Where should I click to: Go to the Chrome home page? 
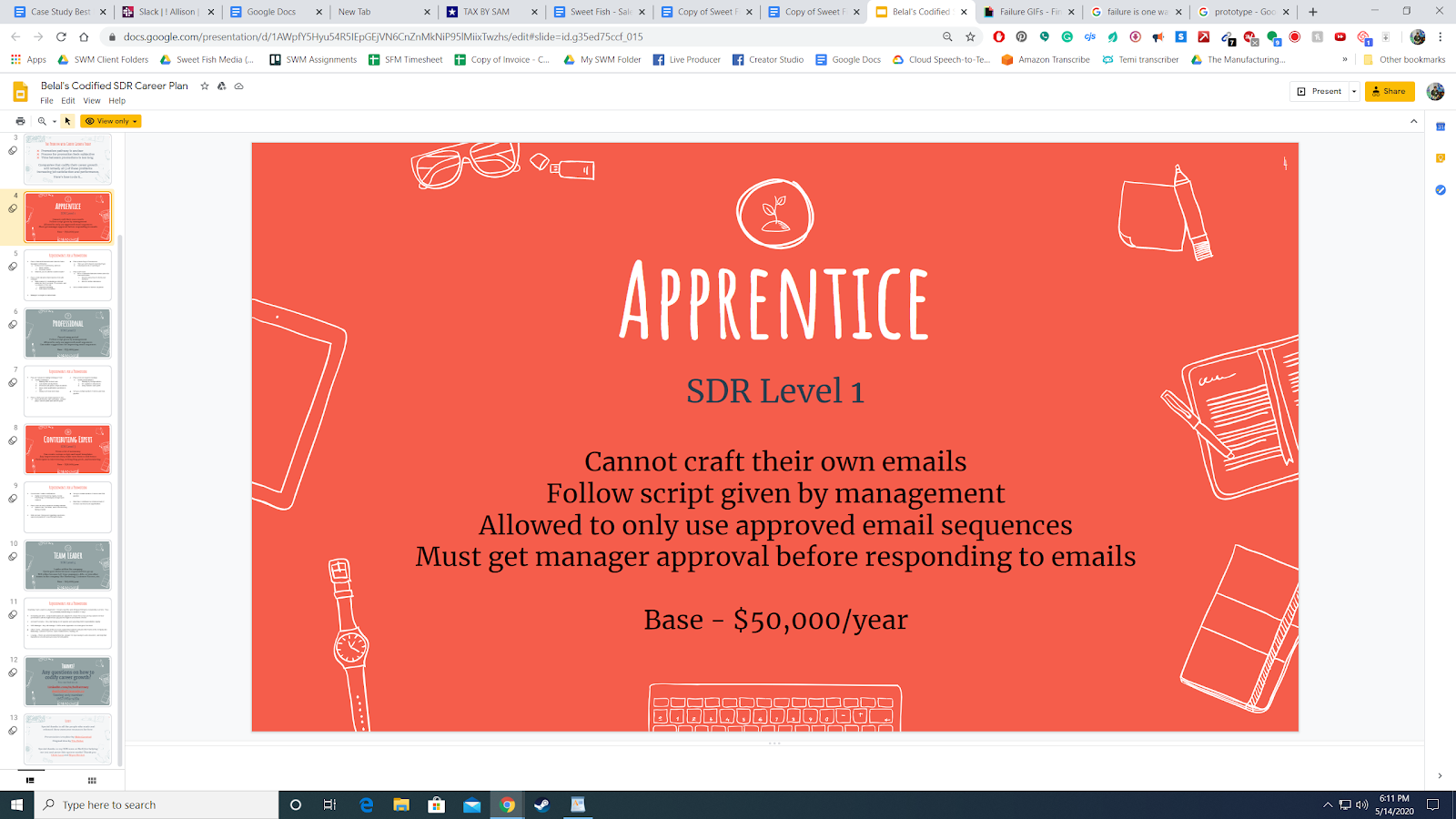[84, 37]
